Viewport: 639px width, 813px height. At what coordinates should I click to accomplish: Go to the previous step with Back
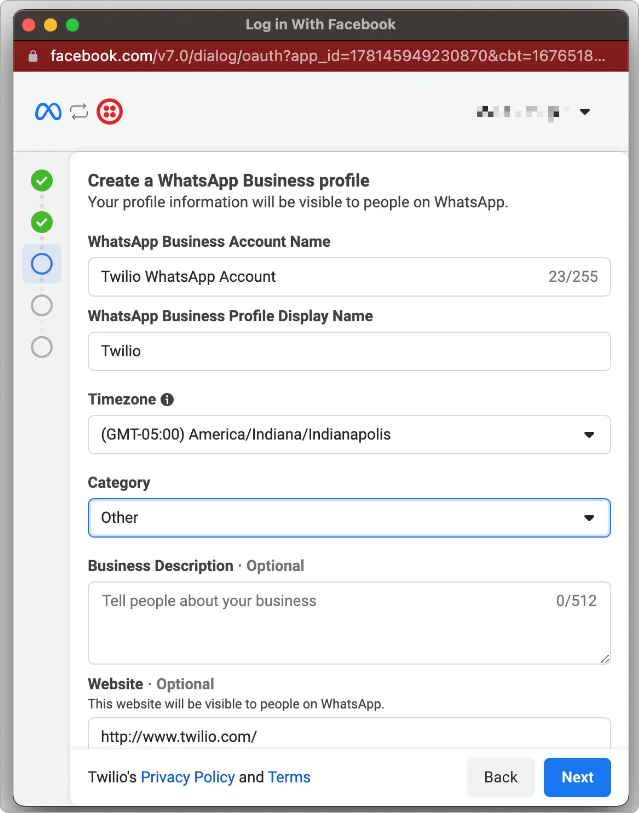tap(501, 777)
